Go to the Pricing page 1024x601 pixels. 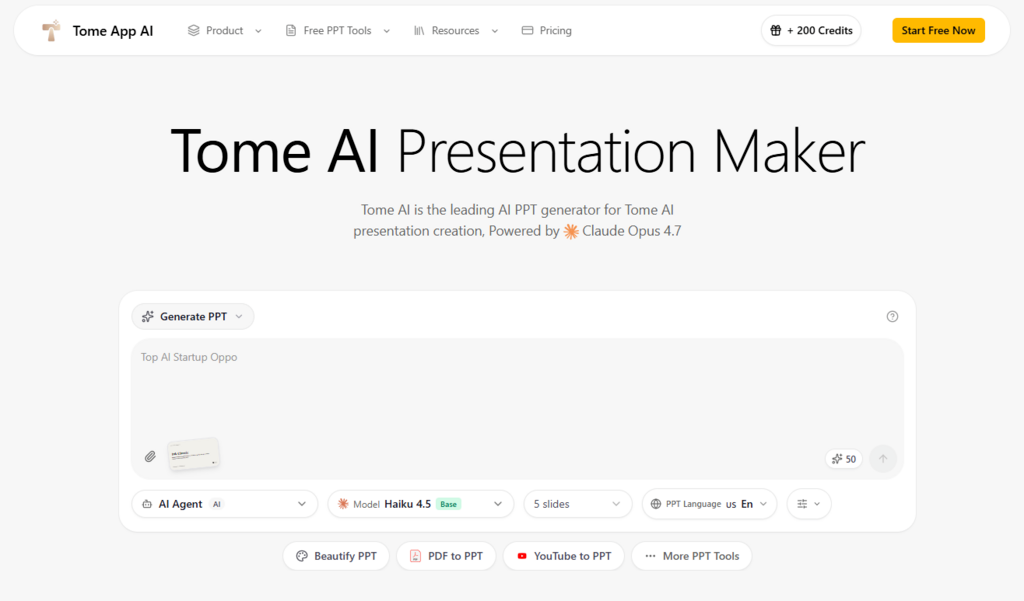coord(547,31)
